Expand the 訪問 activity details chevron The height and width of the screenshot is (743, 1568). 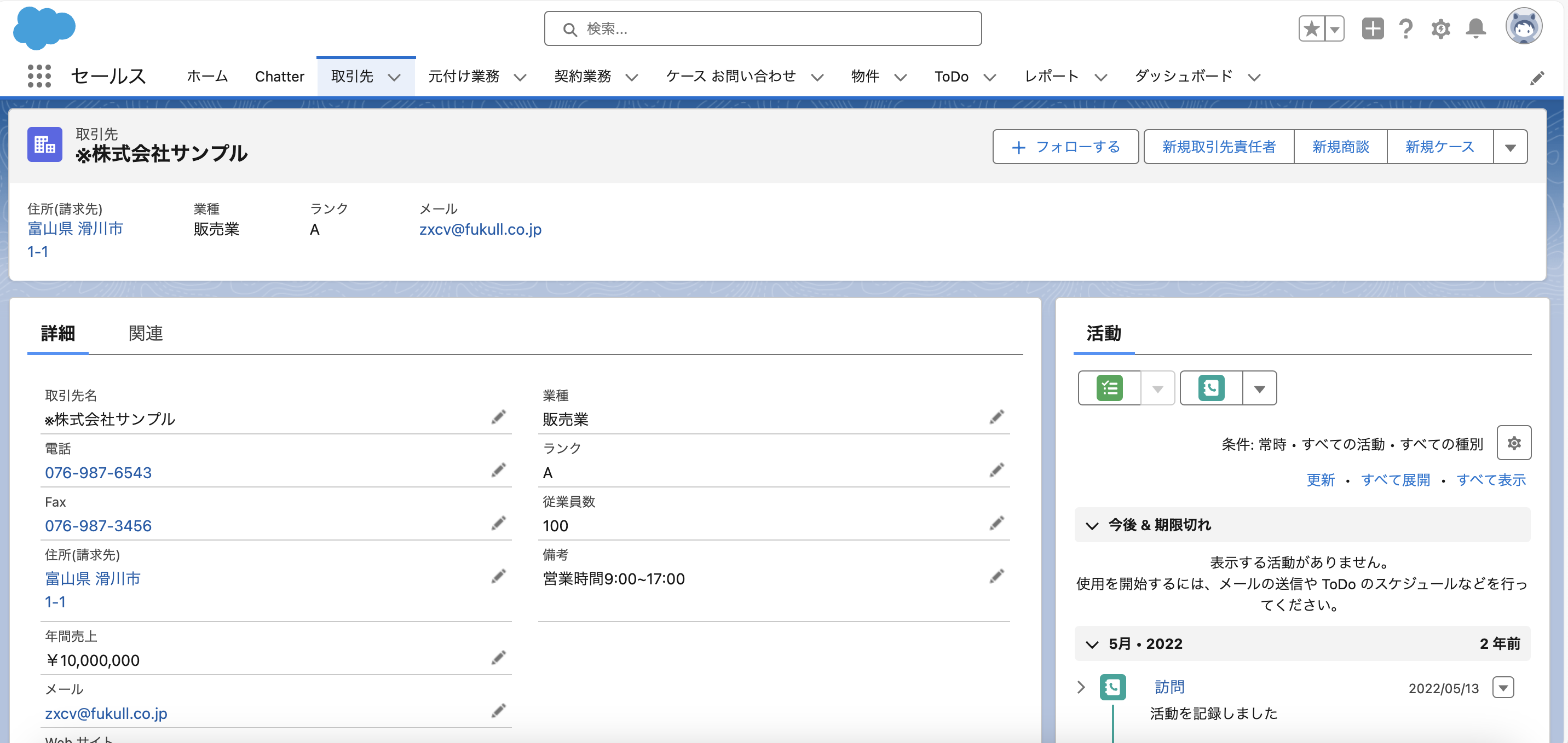coord(1081,688)
